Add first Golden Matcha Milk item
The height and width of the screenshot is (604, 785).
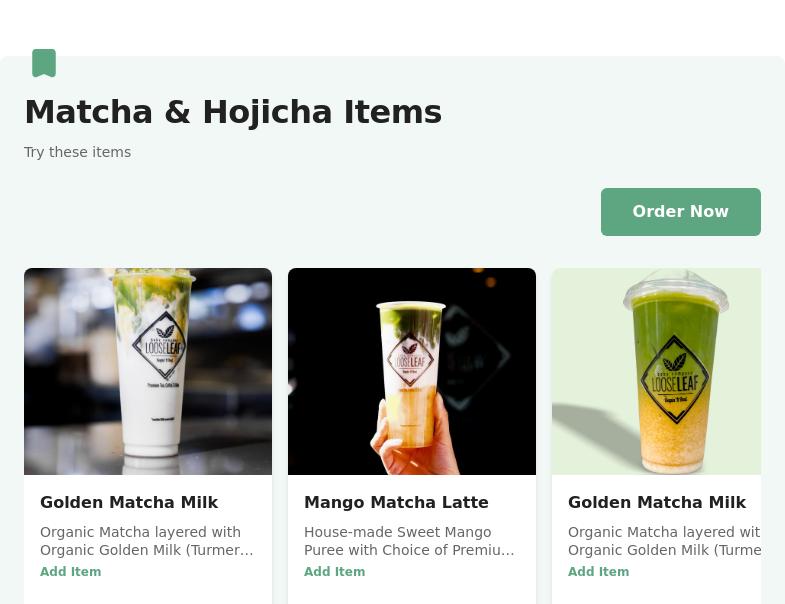pos(71,571)
